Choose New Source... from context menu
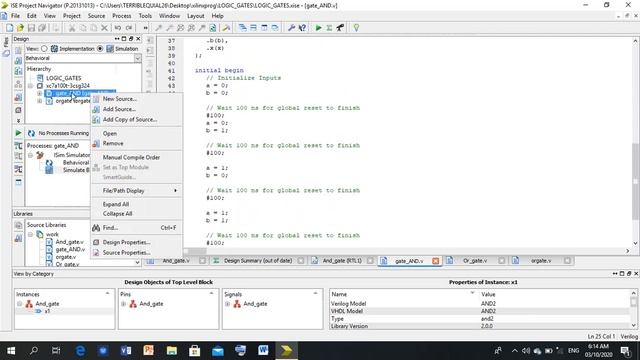 tap(136, 99)
